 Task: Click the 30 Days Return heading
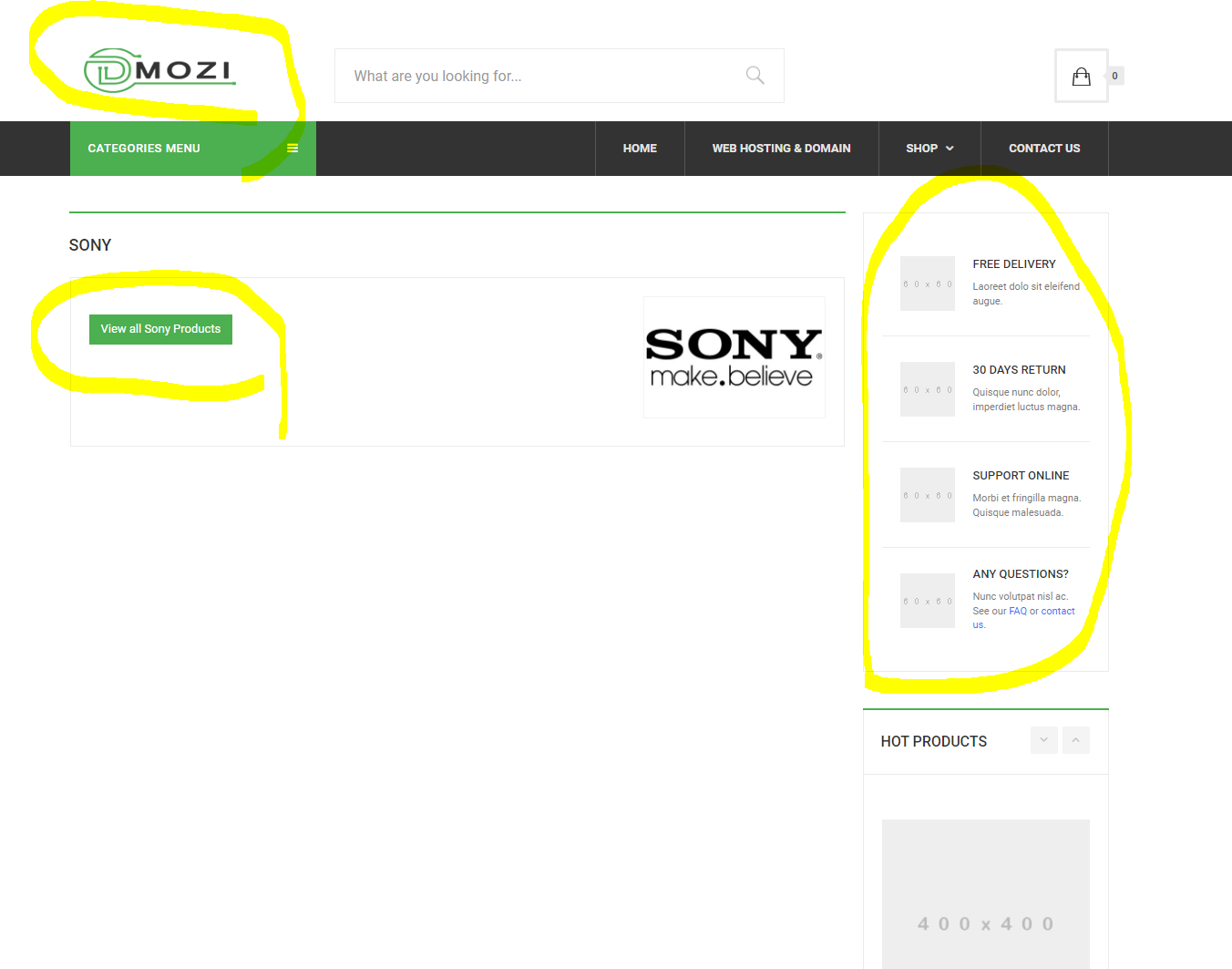click(x=1019, y=370)
